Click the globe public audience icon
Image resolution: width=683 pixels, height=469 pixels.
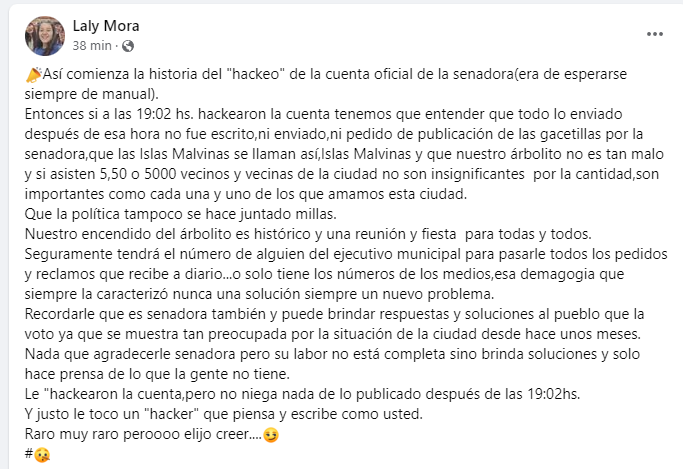pos(128,46)
